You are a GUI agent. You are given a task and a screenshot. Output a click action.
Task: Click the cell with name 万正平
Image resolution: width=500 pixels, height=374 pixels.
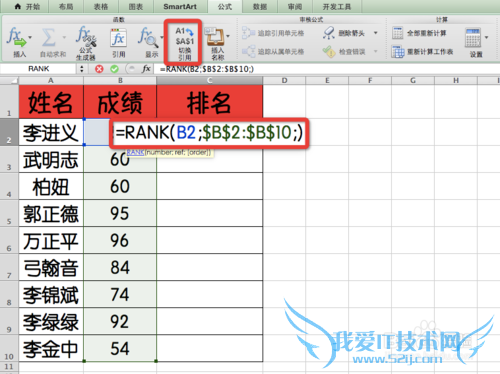click(x=51, y=240)
